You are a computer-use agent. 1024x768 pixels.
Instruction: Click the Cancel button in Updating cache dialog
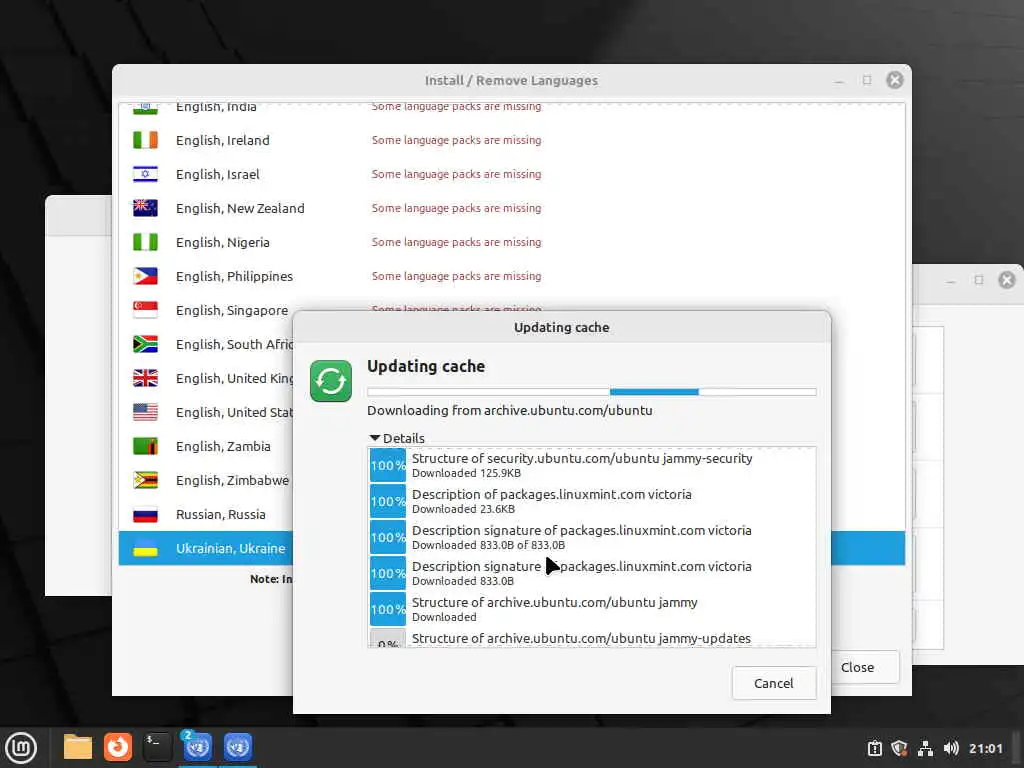[x=774, y=683]
